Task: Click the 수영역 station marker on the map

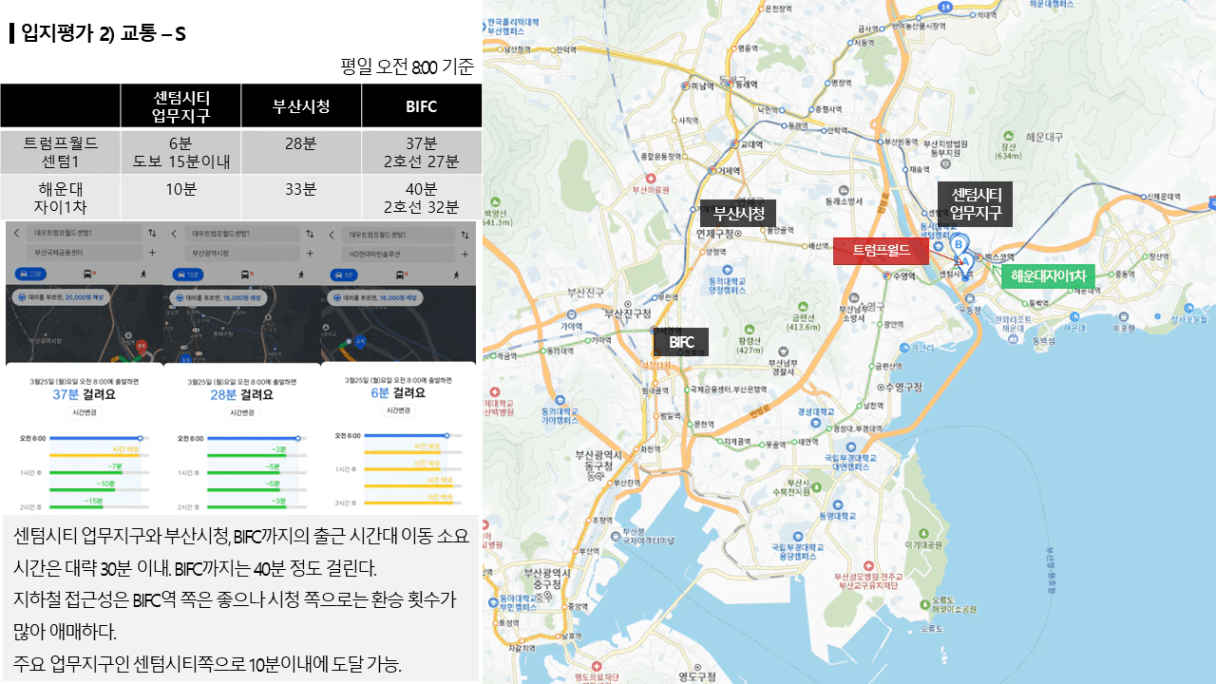Action: (887, 275)
